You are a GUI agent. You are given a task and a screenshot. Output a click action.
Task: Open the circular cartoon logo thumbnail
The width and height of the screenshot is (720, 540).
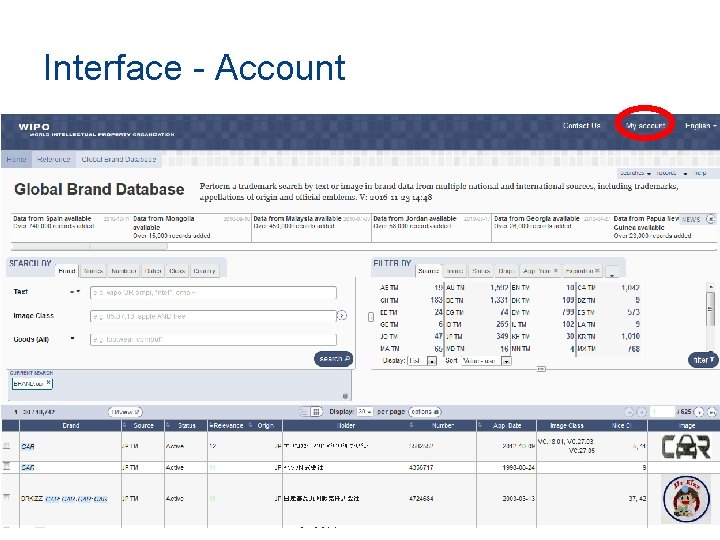click(686, 499)
